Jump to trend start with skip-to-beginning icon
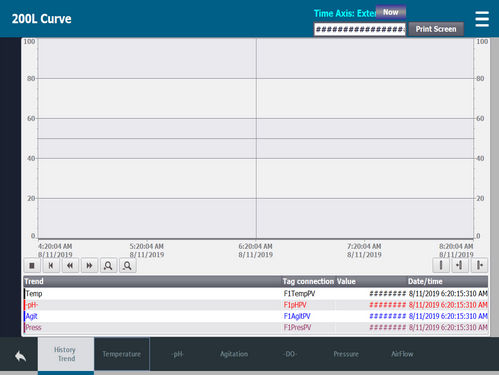The width and height of the screenshot is (499, 375). click(51, 266)
